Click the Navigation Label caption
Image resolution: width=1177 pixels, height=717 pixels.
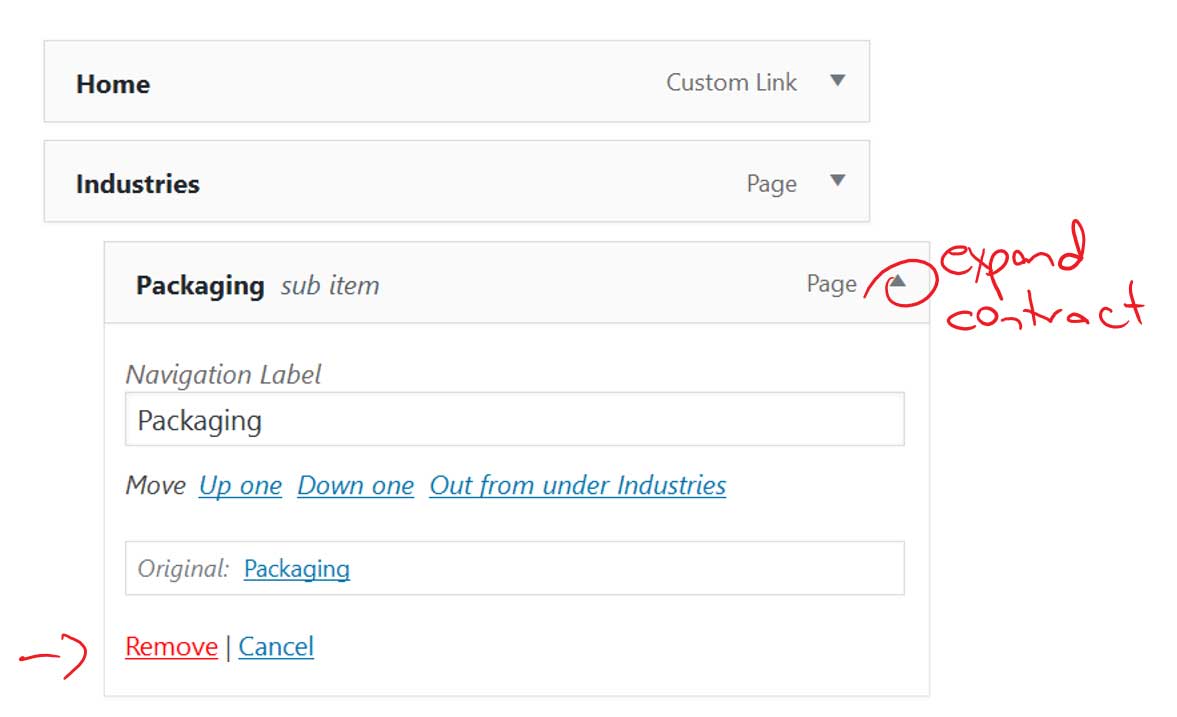pyautogui.click(x=223, y=374)
